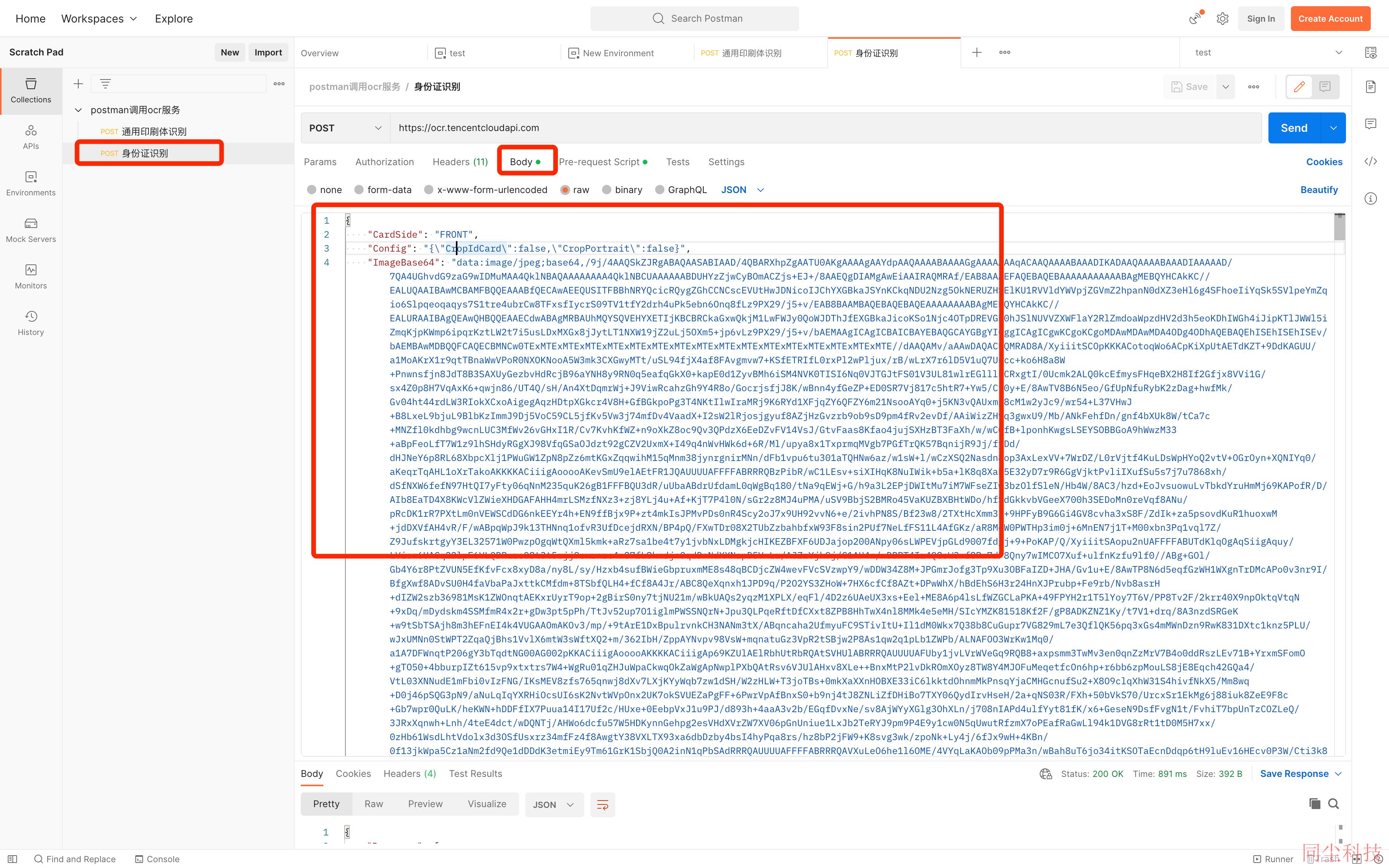Open collections panel more options menu
The image size is (1389, 868).
coord(279,84)
